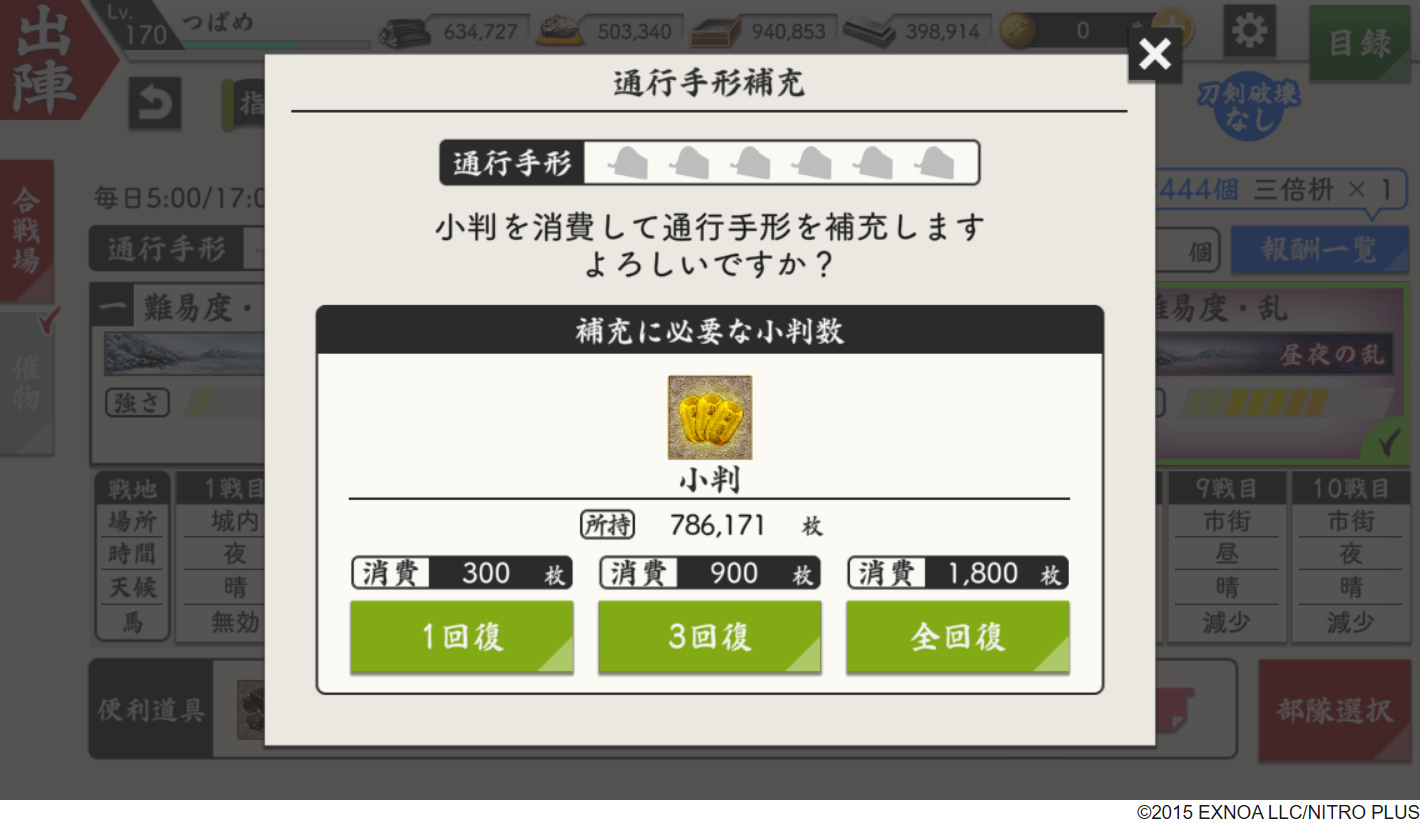Click the steel ingot resource icon
Screen dimensions: 1420x823
(x=560, y=32)
